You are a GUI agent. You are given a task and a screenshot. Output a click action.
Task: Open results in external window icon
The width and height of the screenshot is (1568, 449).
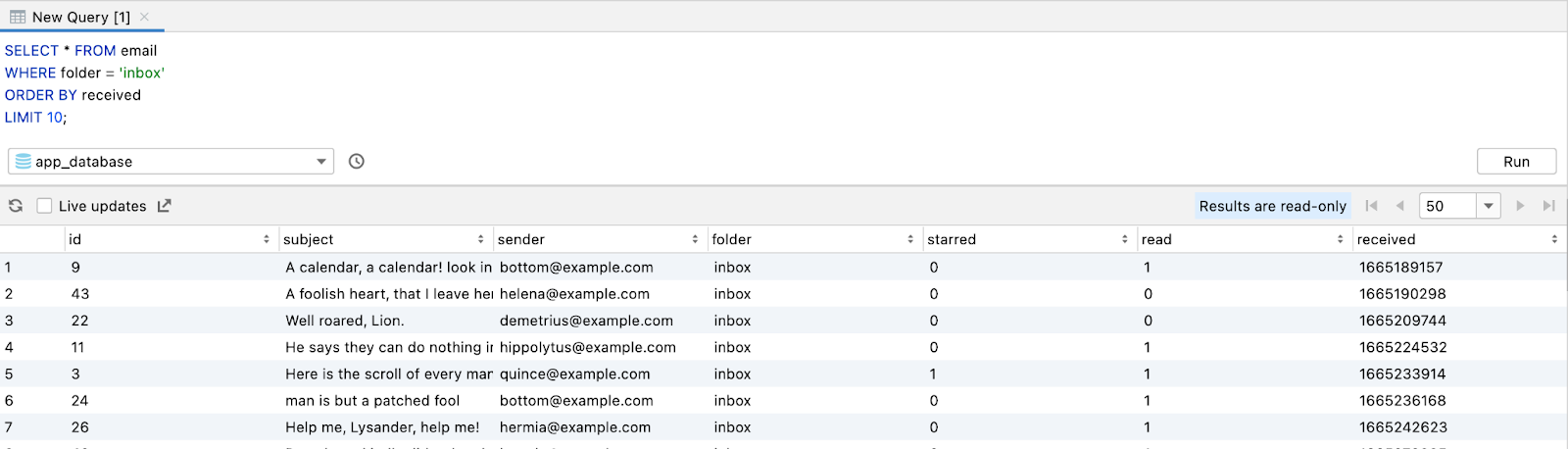coord(165,206)
